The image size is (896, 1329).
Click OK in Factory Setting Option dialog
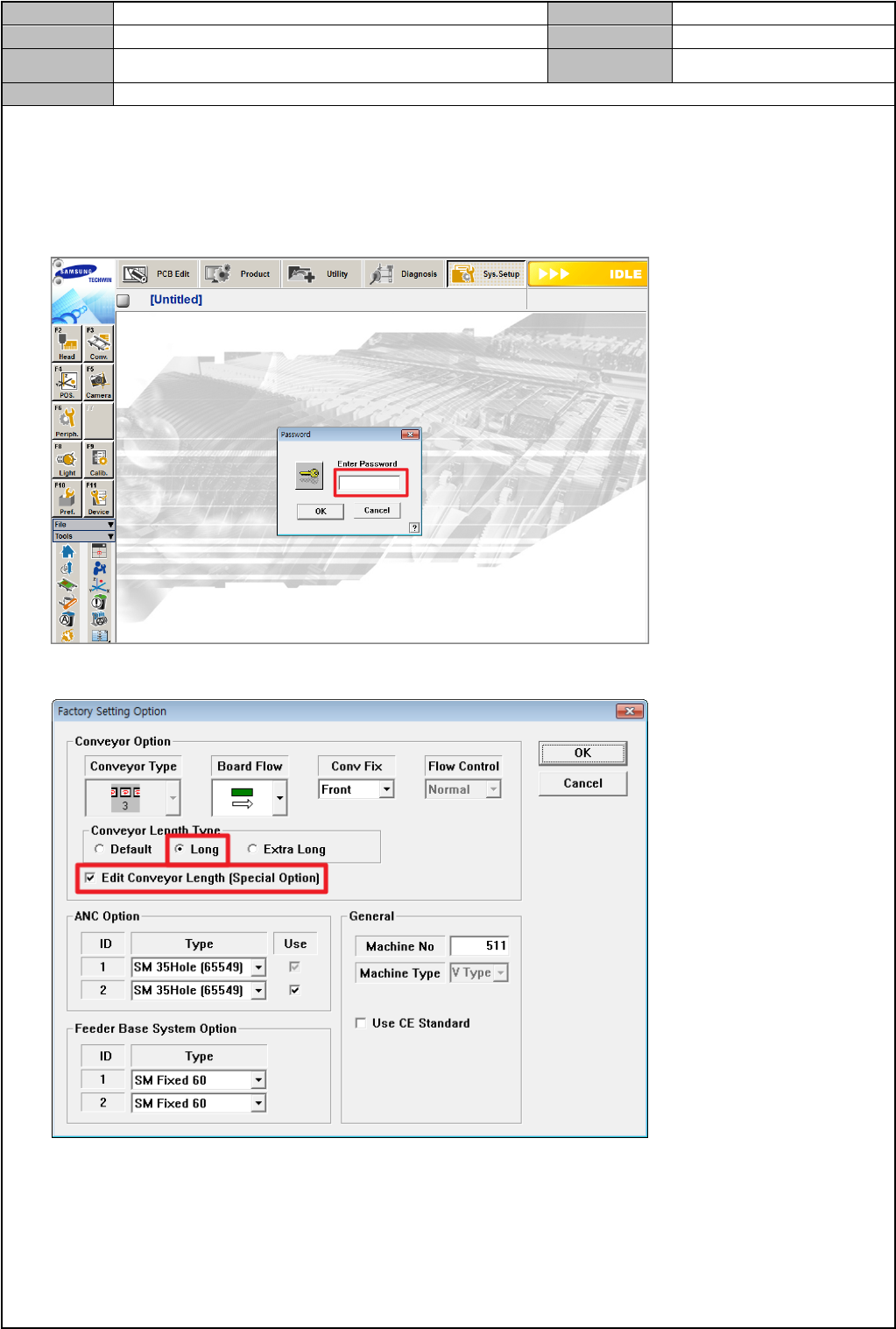(582, 753)
